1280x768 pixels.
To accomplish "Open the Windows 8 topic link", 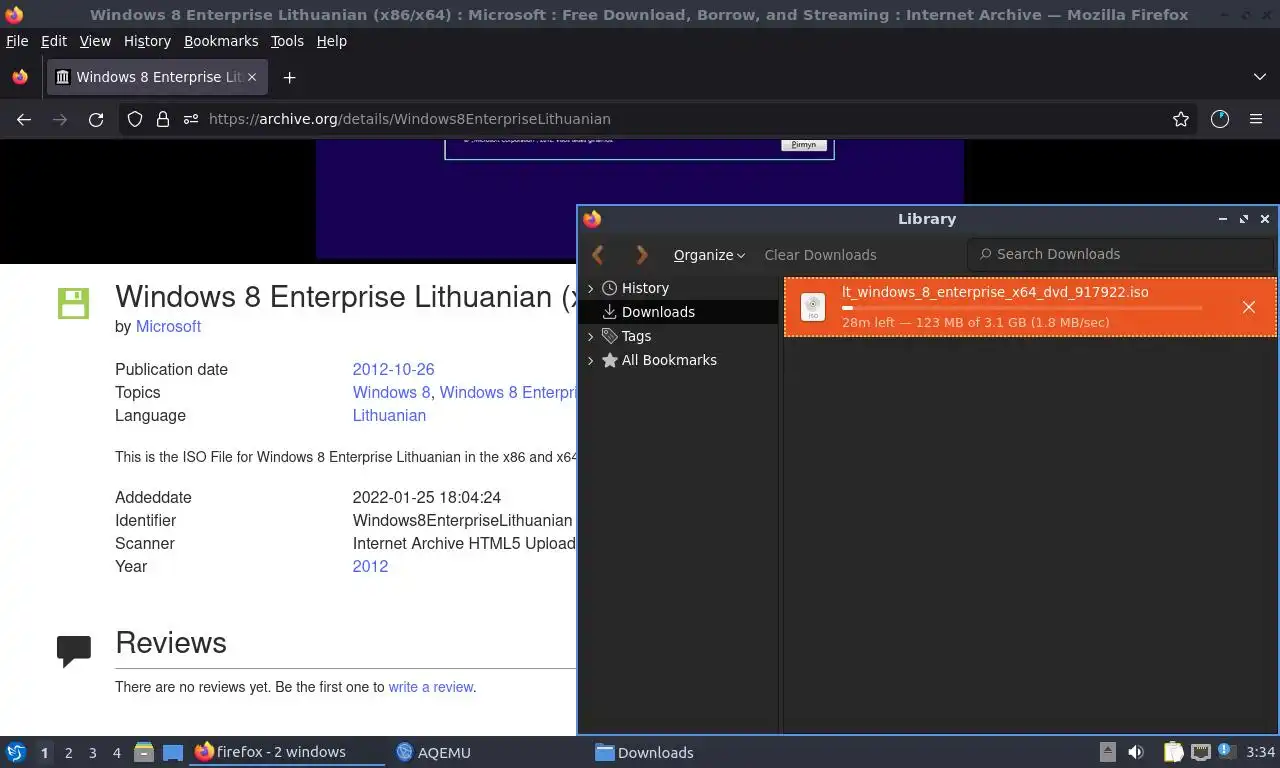I will (x=391, y=392).
